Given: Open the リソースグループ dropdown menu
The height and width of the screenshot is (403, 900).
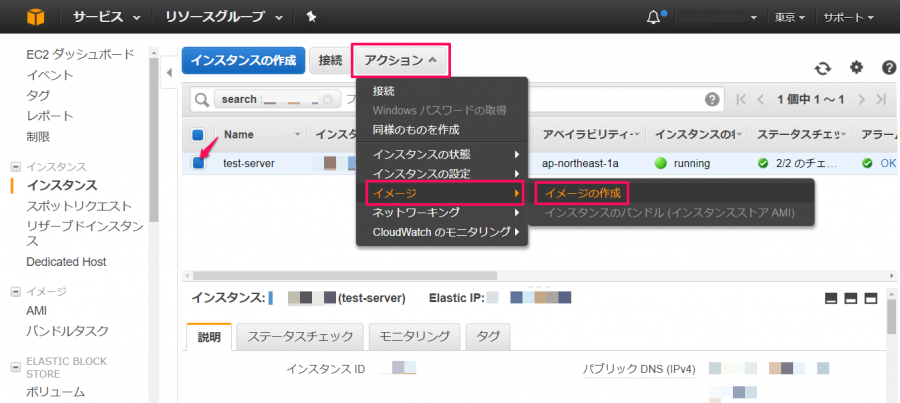Looking at the screenshot, I should click(224, 17).
